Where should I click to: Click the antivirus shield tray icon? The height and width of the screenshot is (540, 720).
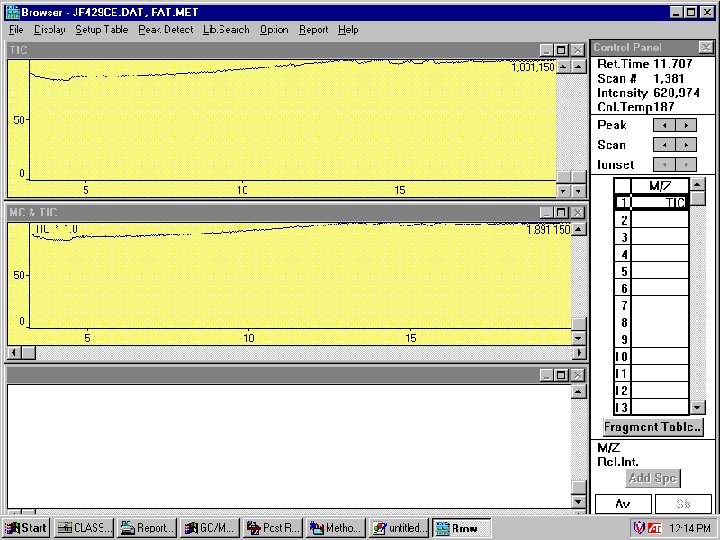(639, 528)
